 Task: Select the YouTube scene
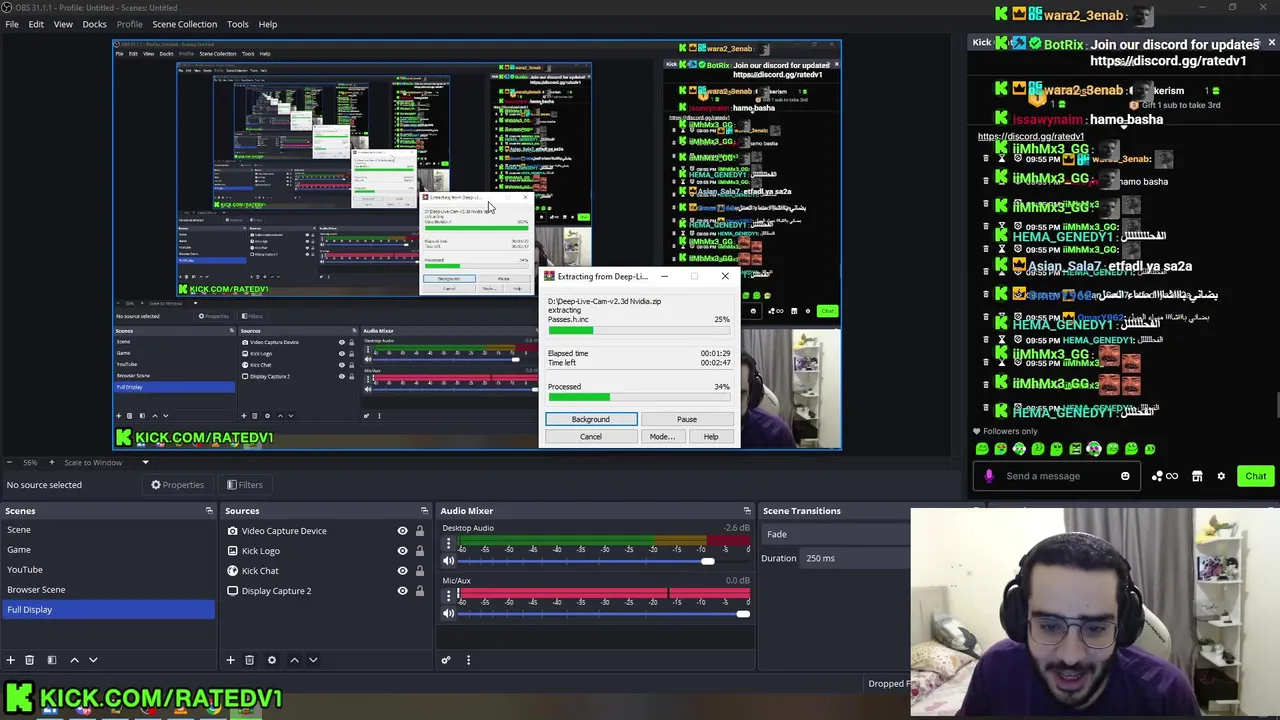[x=107, y=570]
